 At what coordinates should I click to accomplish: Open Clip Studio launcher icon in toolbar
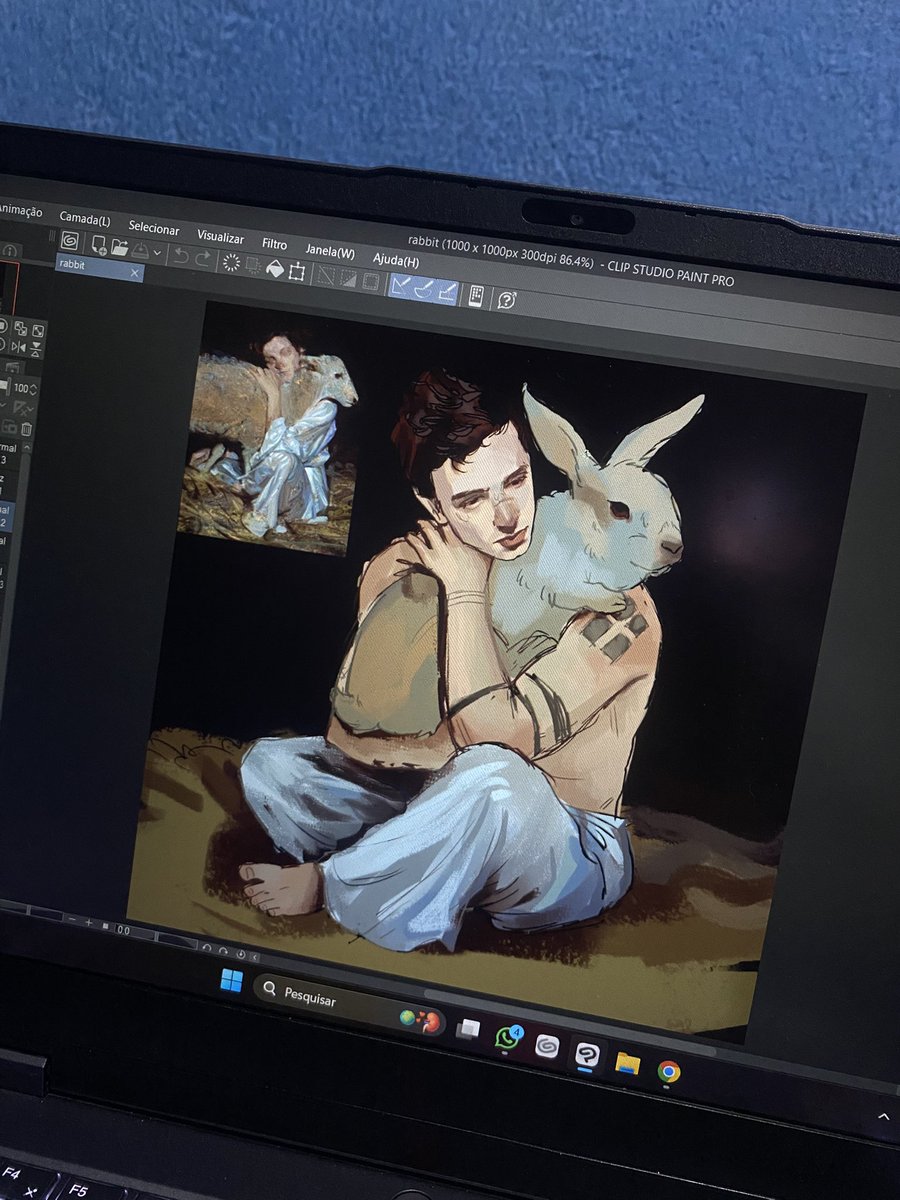point(71,242)
